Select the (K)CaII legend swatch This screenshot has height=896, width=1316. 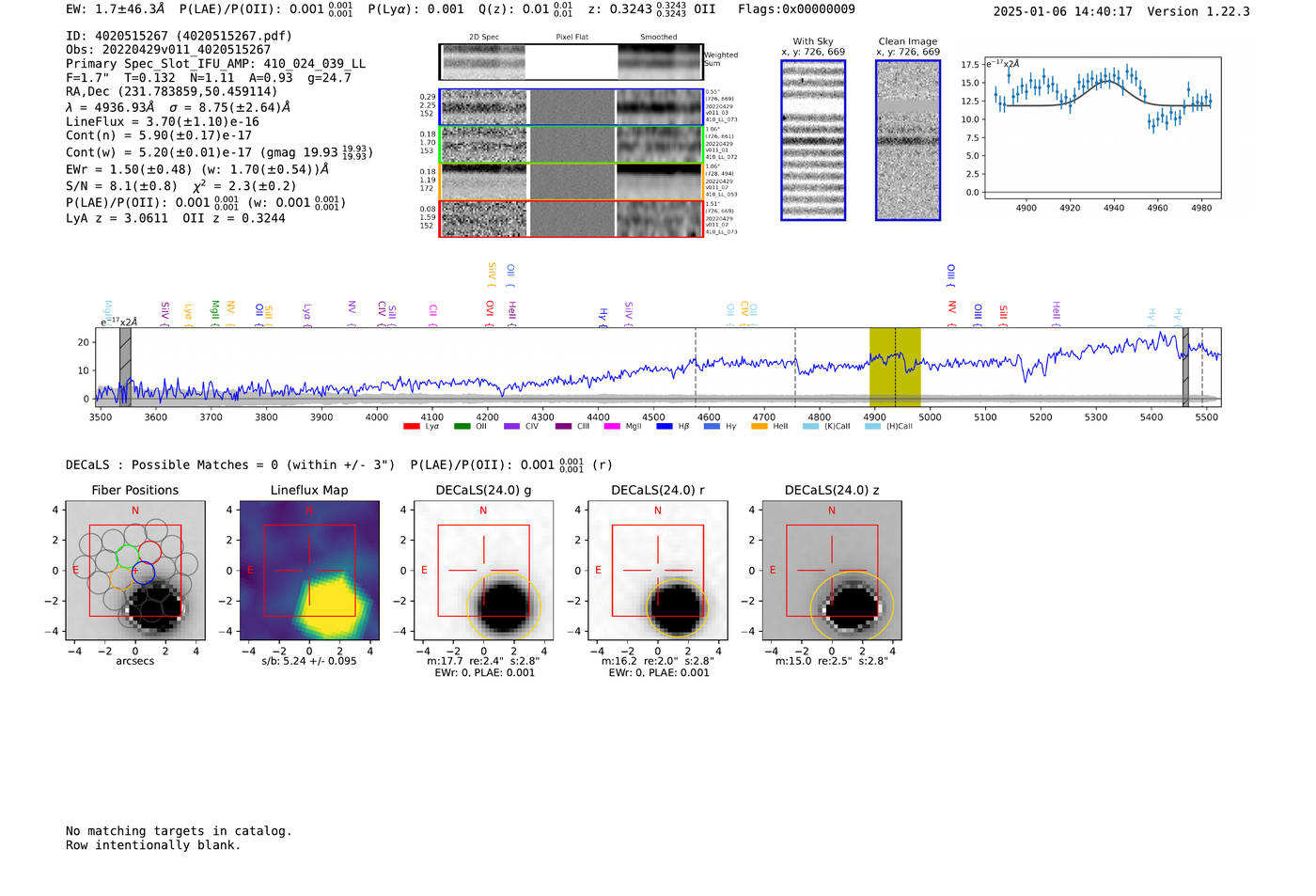click(810, 427)
